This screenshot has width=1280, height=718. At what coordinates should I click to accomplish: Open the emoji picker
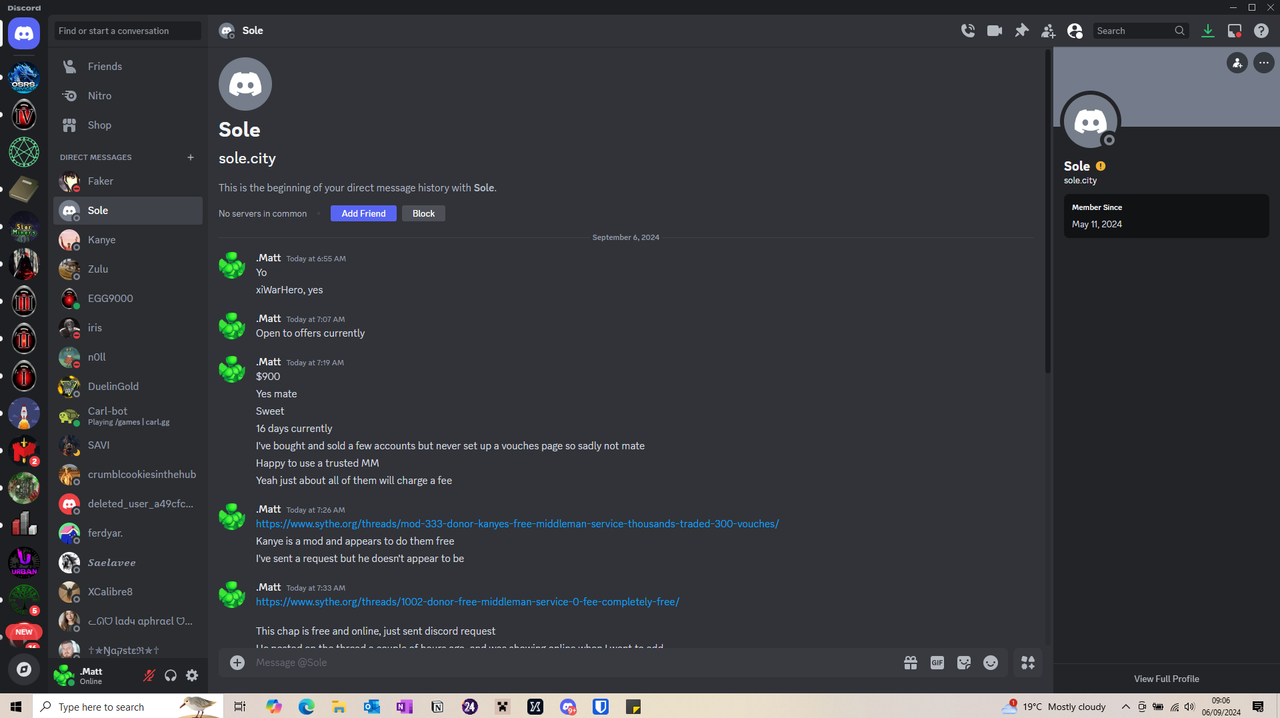point(991,663)
